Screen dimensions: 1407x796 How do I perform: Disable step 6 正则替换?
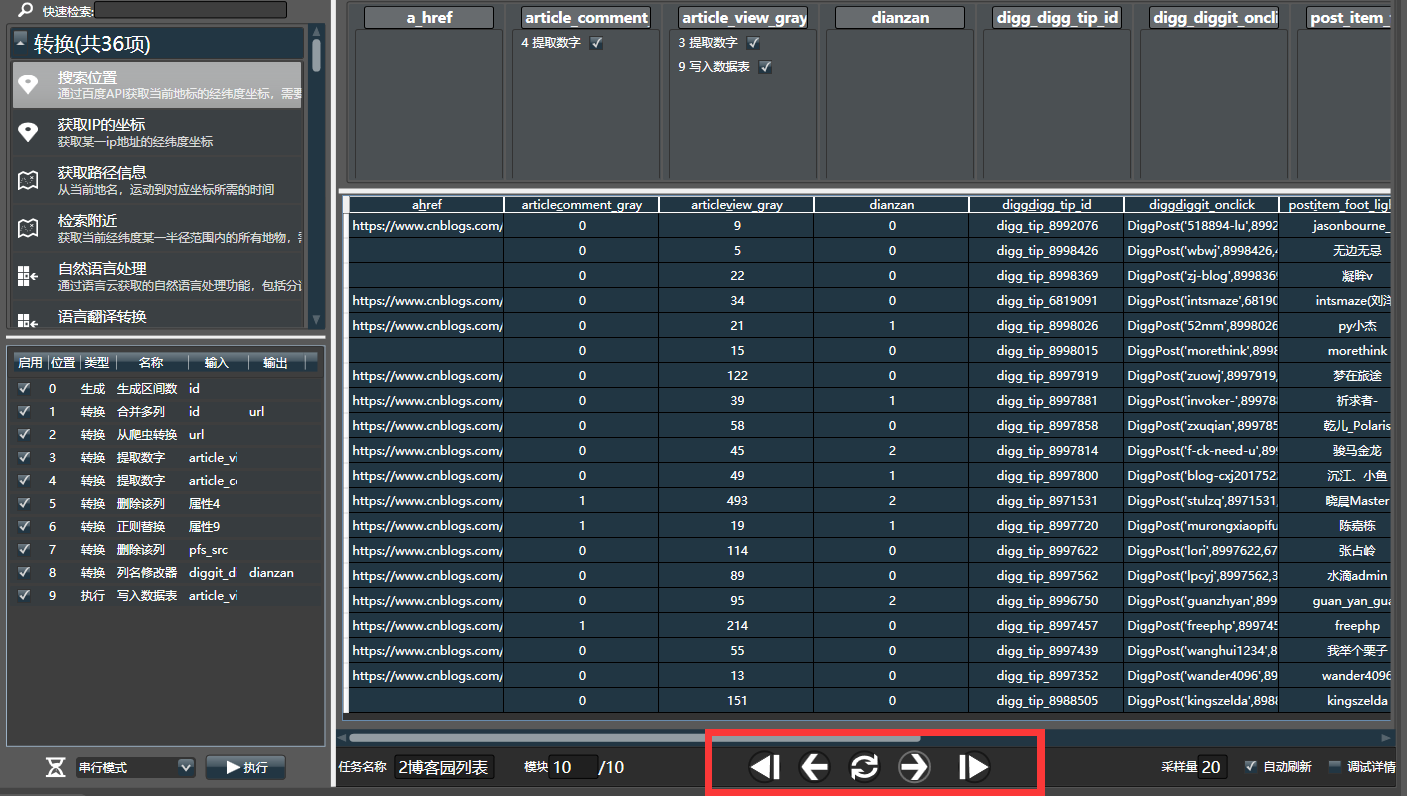[24, 526]
